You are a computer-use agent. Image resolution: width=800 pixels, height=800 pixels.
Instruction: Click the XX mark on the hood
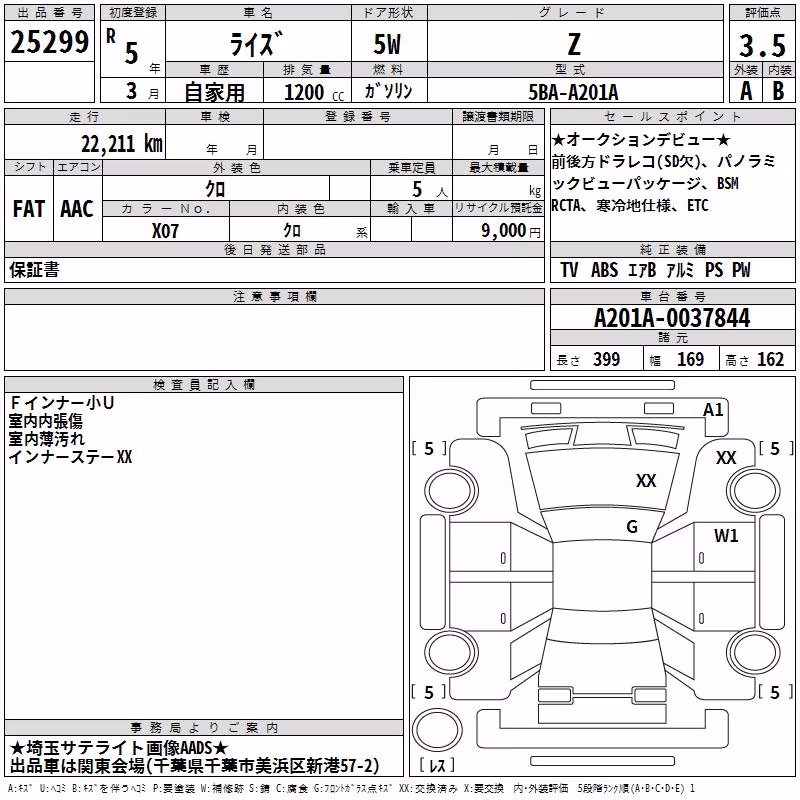tap(646, 481)
